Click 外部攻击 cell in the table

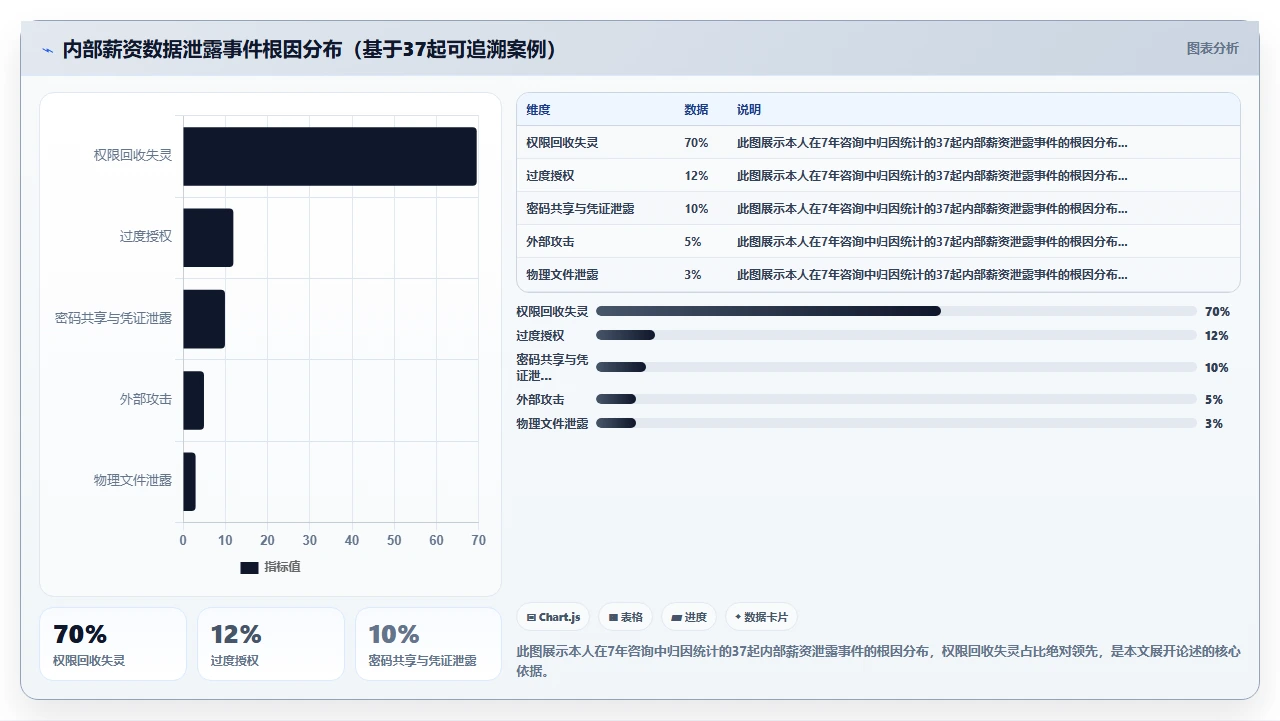(x=550, y=242)
